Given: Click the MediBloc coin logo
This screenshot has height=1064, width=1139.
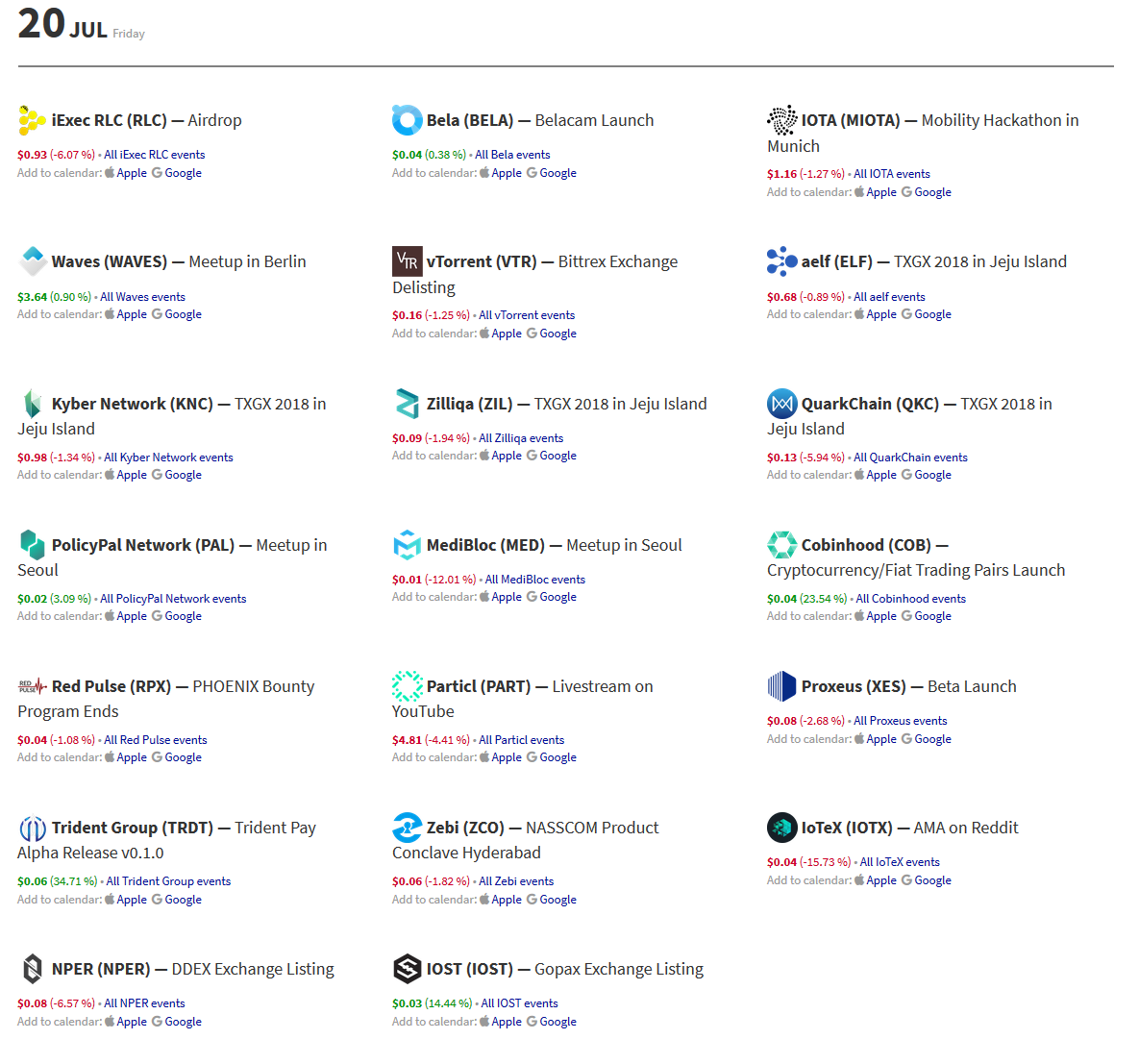Looking at the screenshot, I should tap(407, 545).
